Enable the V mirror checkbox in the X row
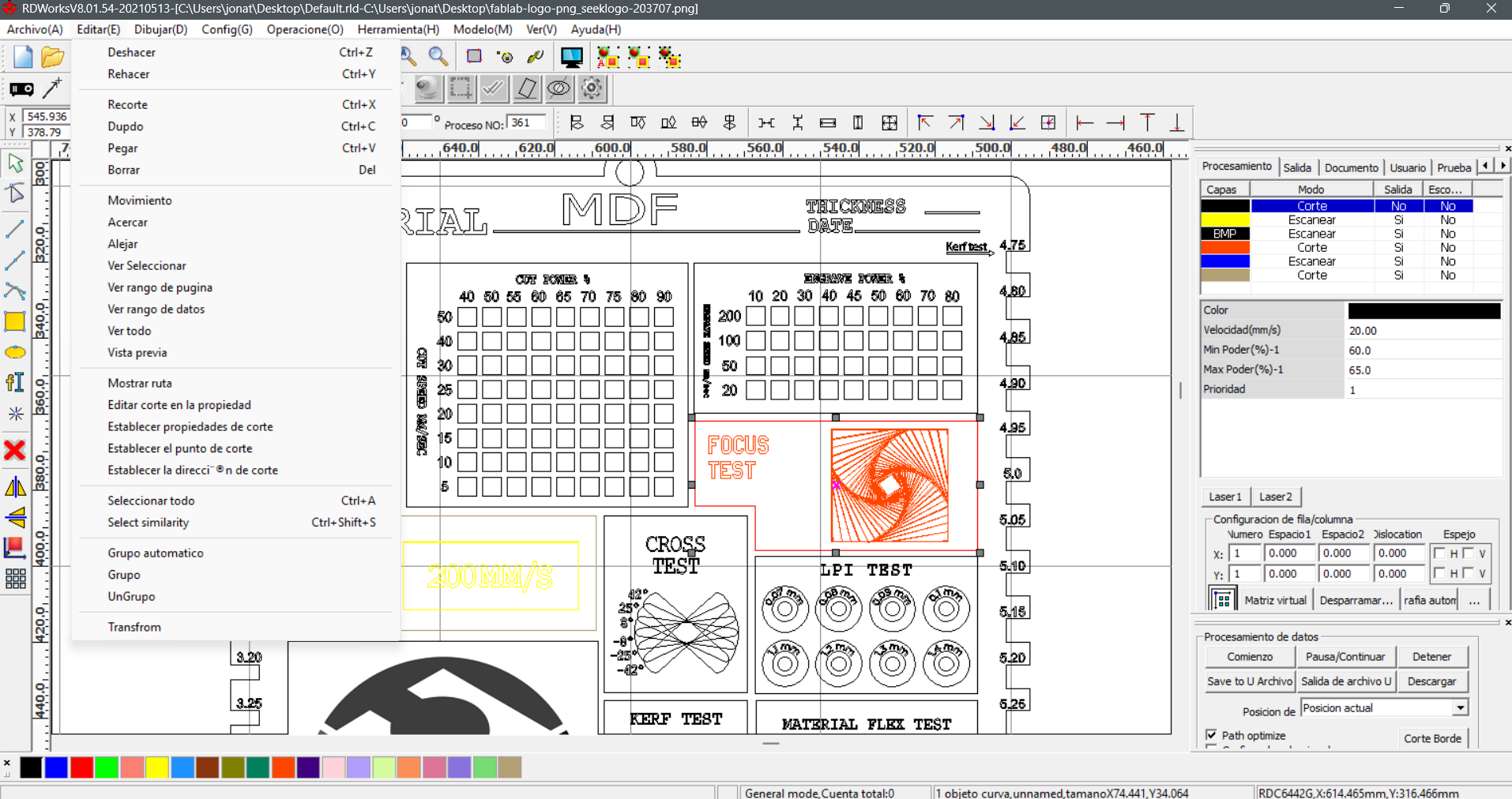The image size is (1512, 799). coord(1468,553)
